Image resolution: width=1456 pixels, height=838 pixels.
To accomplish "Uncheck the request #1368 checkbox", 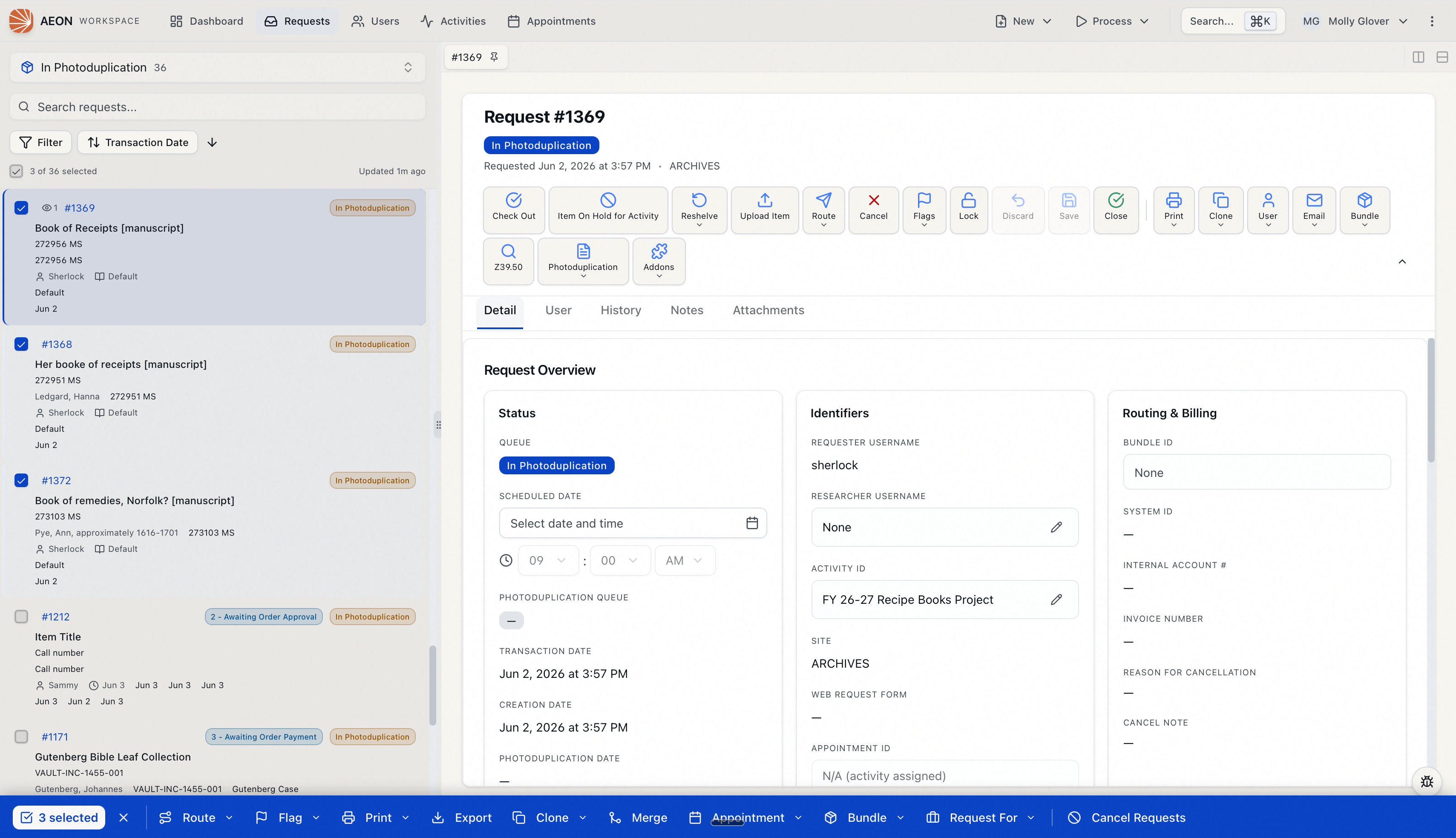I will 21,344.
